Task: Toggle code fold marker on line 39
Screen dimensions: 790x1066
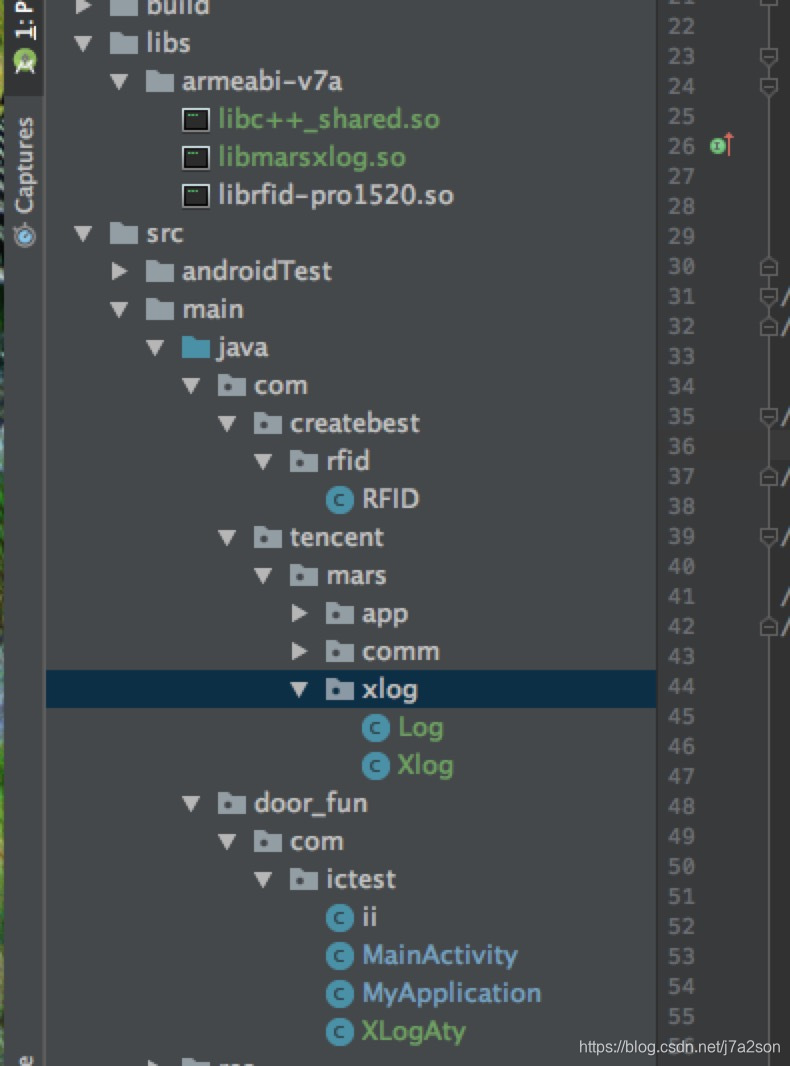Action: pyautogui.click(x=768, y=537)
